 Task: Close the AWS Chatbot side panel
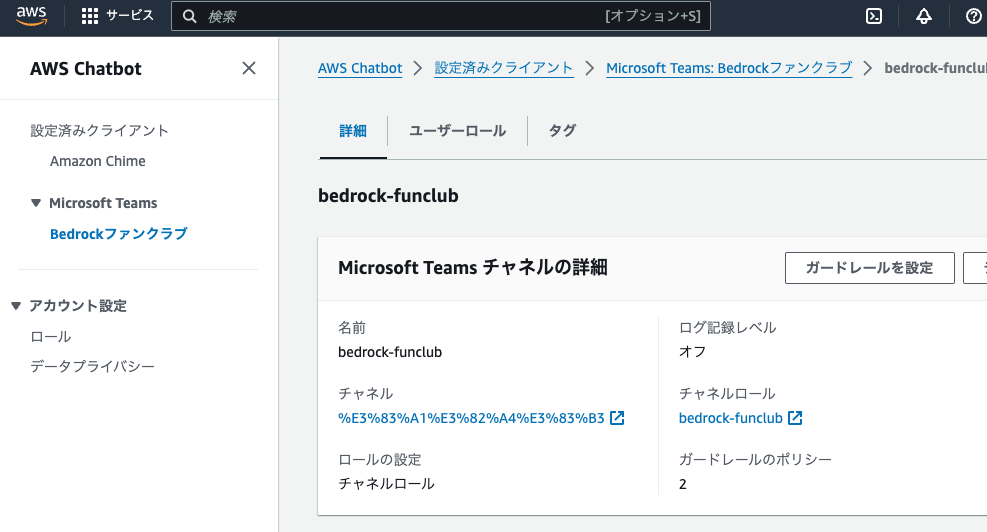(249, 68)
